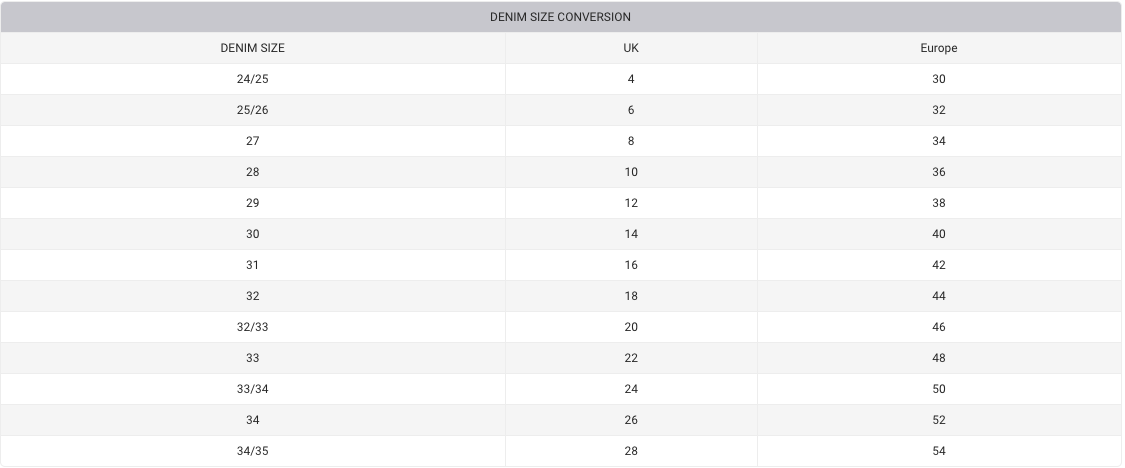Select the 32/33 denim size cell
Viewport: 1125px width, 468px height.
click(252, 327)
